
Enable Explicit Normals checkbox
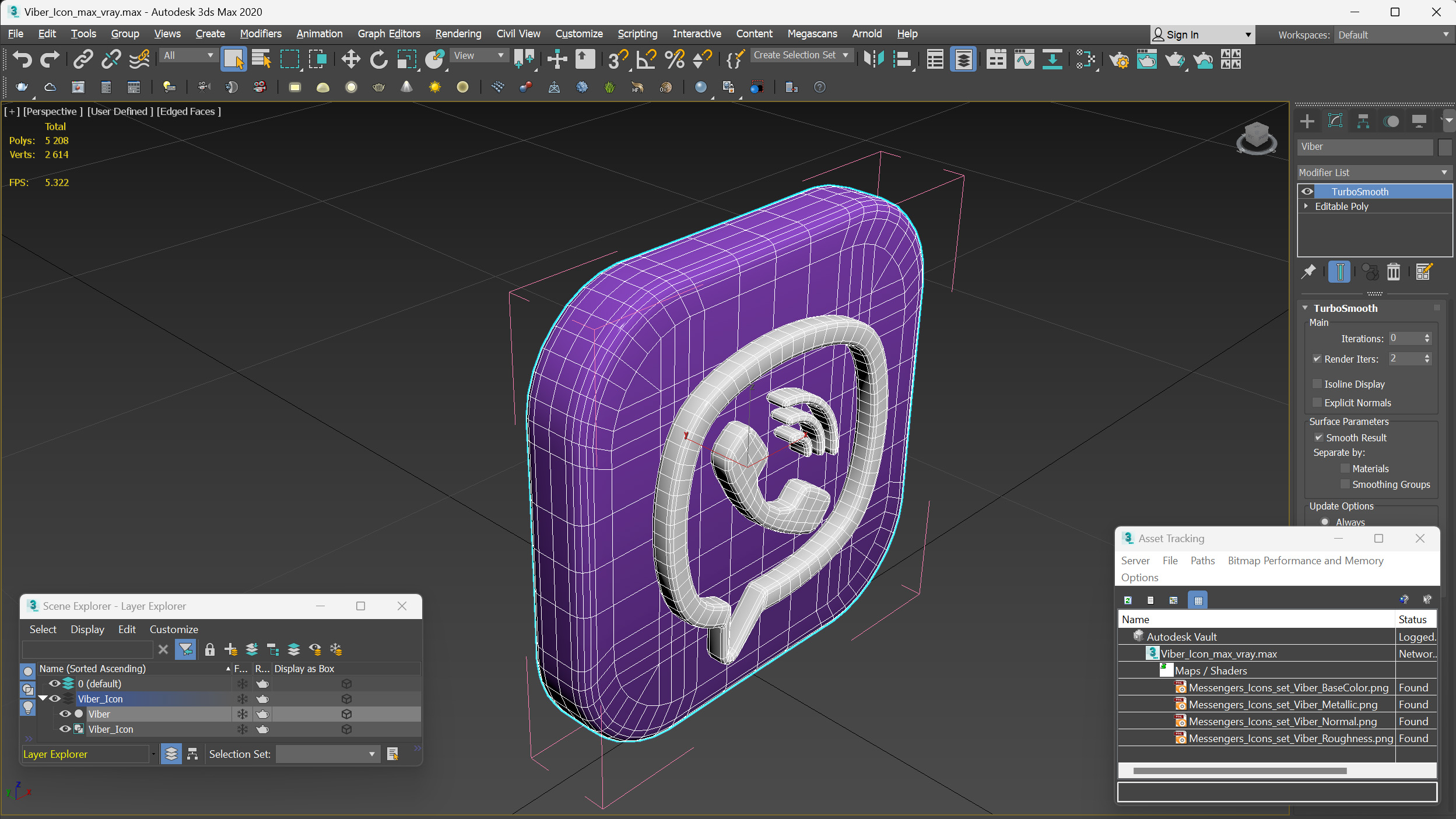[x=1317, y=402]
